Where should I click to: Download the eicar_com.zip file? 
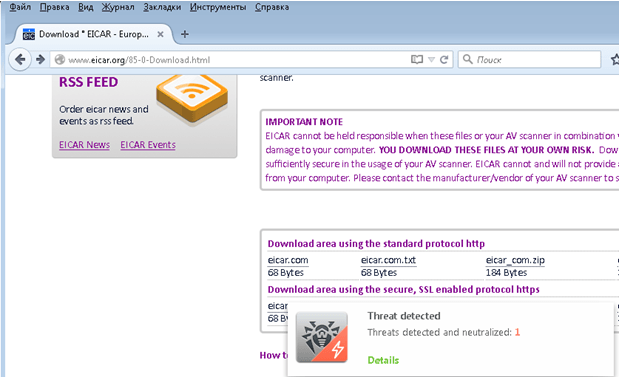coord(515,260)
